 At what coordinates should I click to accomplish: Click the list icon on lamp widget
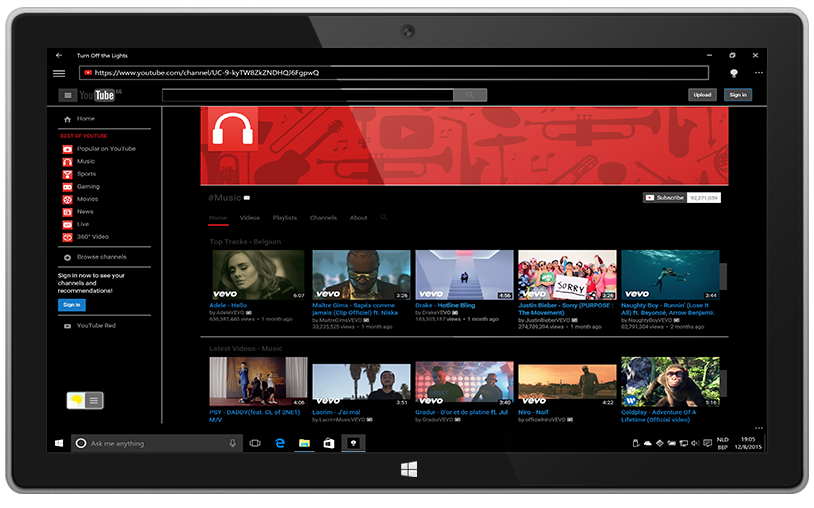pos(94,401)
